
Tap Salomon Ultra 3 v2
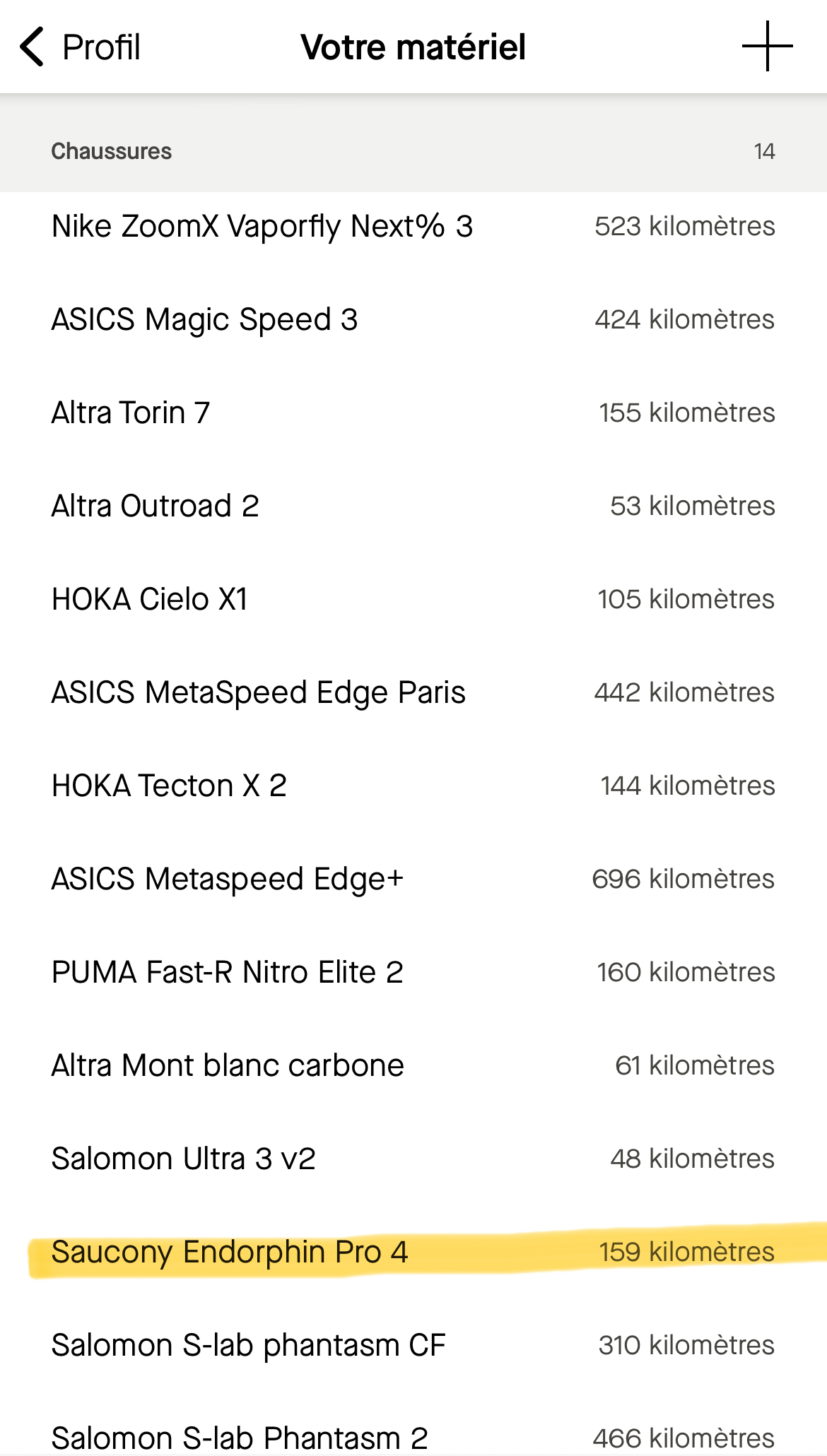(183, 1159)
